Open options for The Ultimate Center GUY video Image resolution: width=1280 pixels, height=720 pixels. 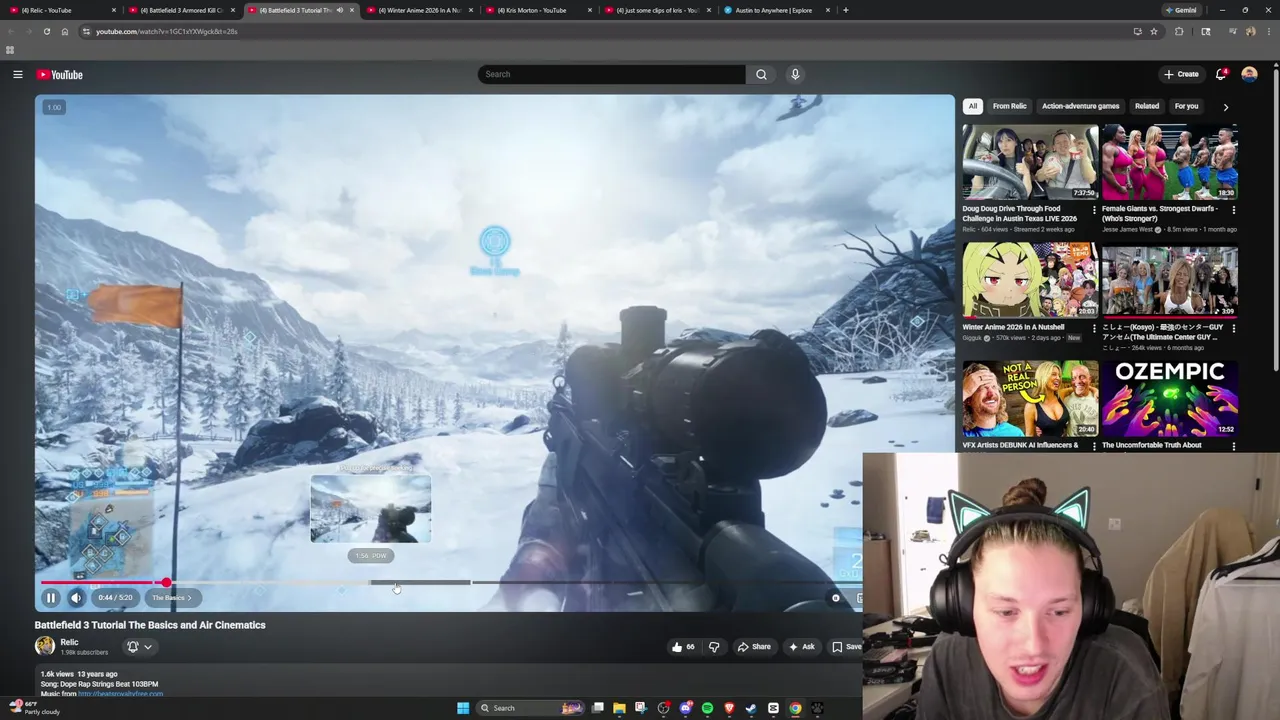pos(1233,328)
